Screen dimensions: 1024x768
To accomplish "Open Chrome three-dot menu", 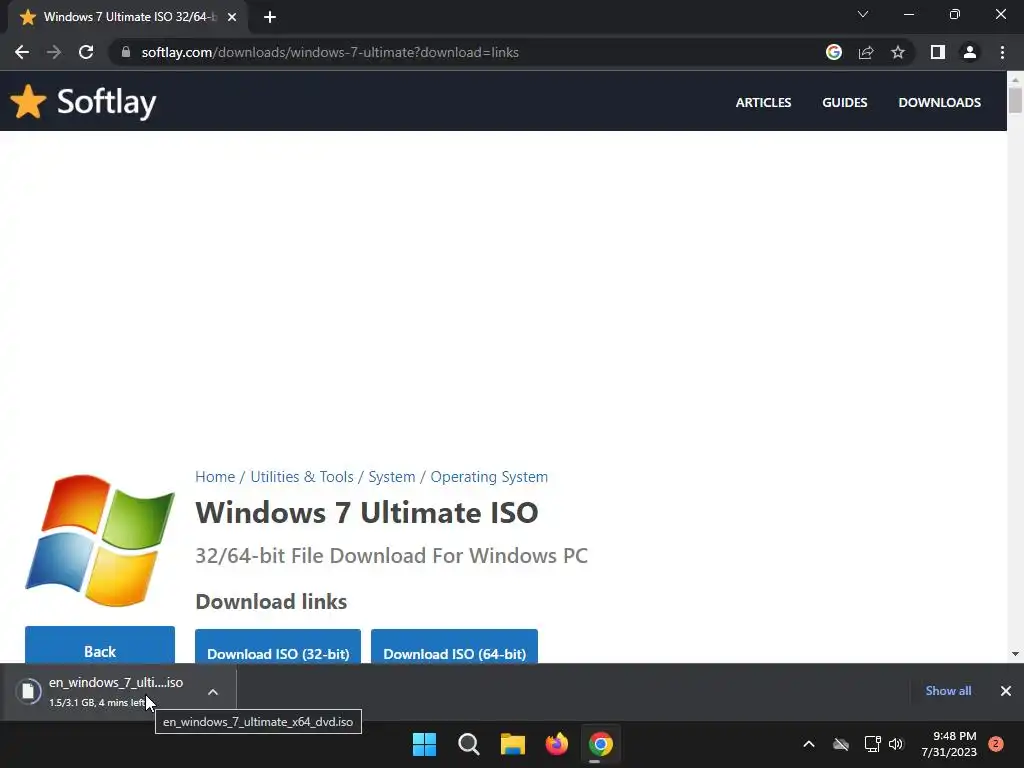I will 1002,52.
